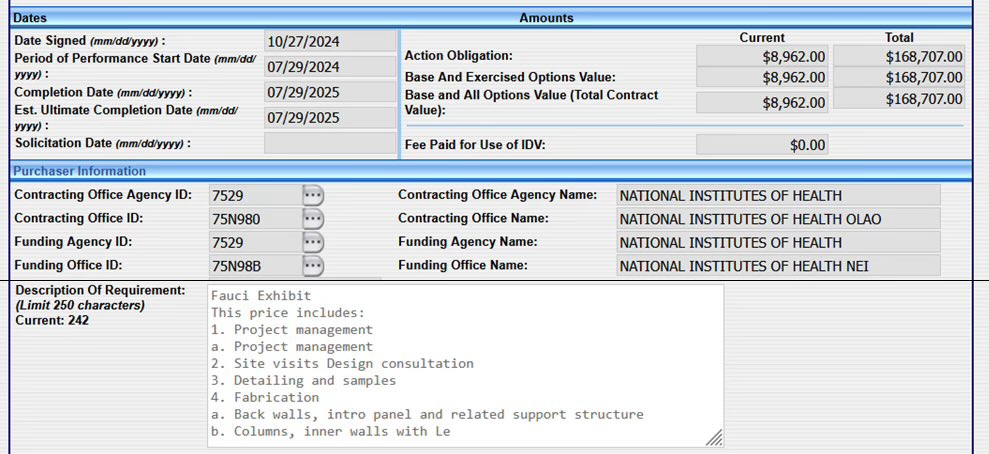
Task: Click the Dates section header
Action: (x=30, y=18)
